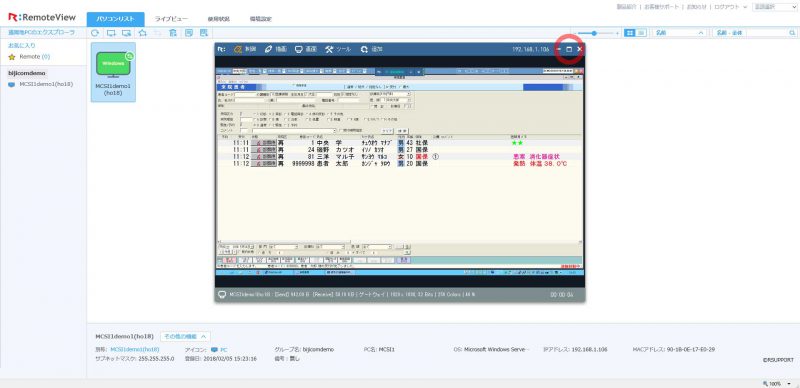Open the language selection dropdown
The image size is (800, 388).
pyautogui.click(x=774, y=7)
